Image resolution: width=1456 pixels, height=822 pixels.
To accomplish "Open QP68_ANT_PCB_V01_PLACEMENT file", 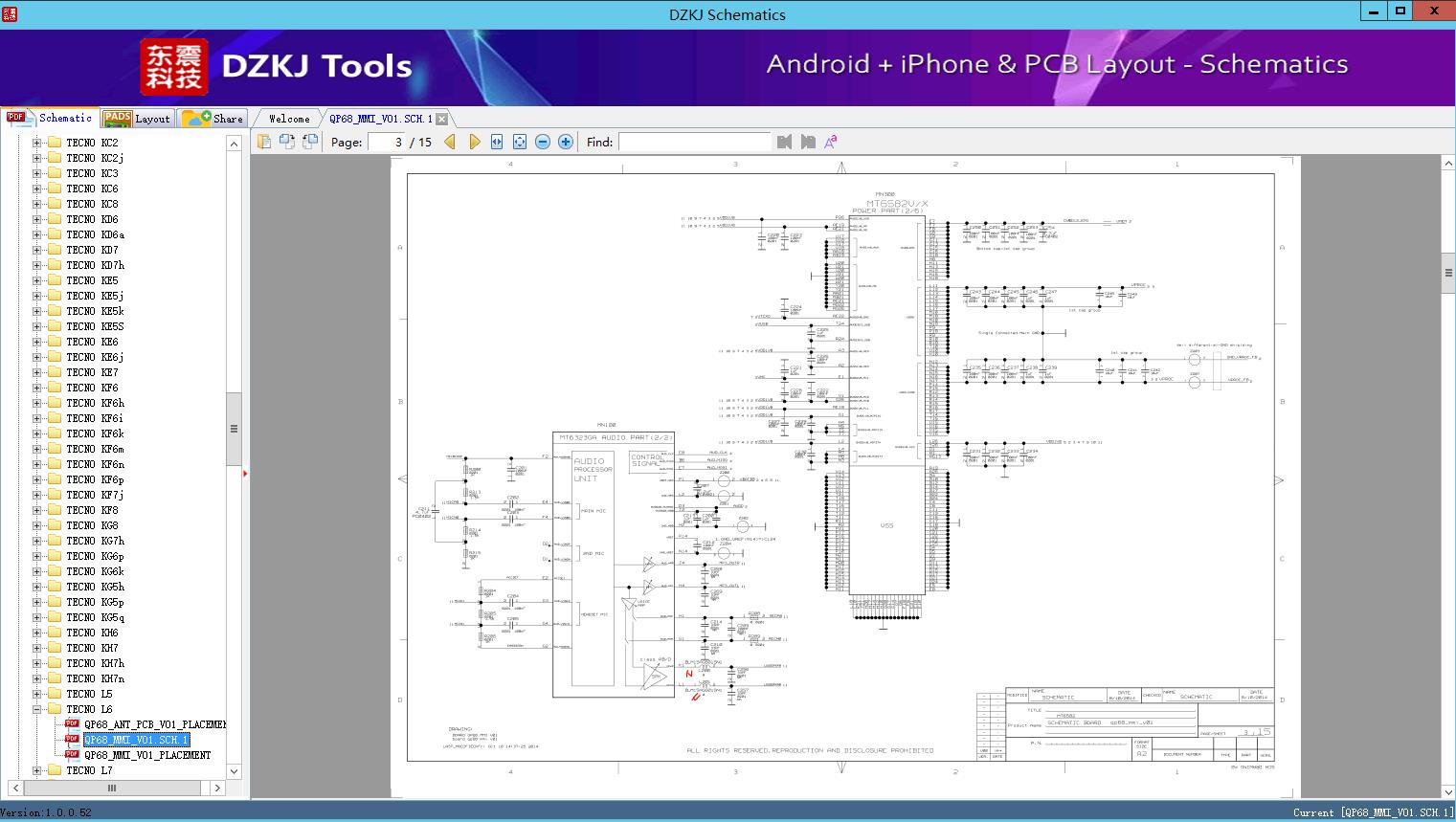I will tap(154, 724).
